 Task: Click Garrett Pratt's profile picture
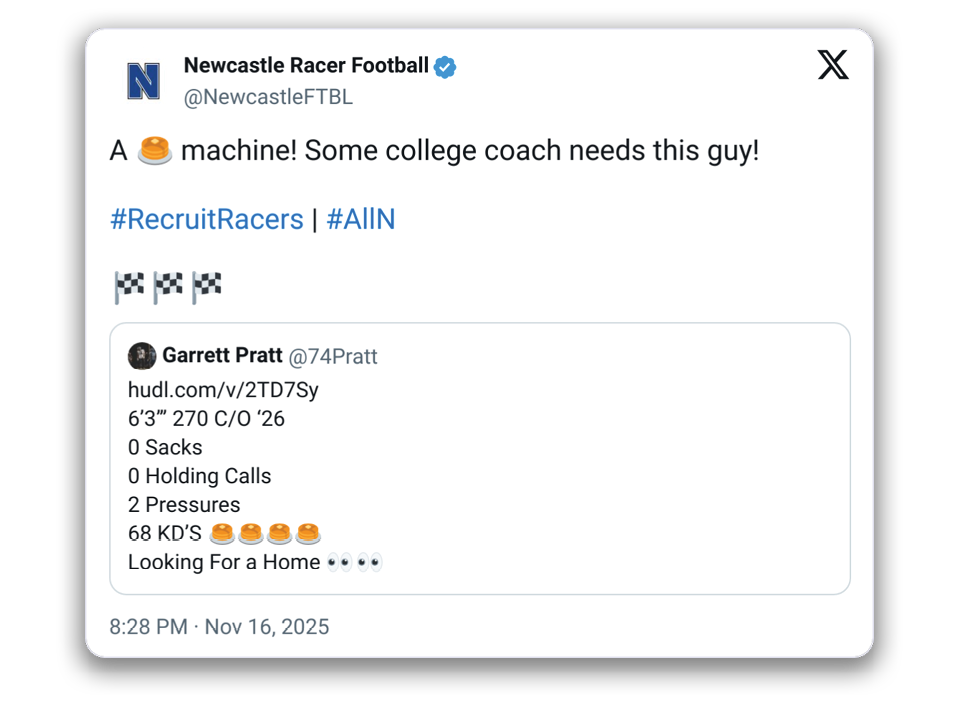tap(142, 356)
